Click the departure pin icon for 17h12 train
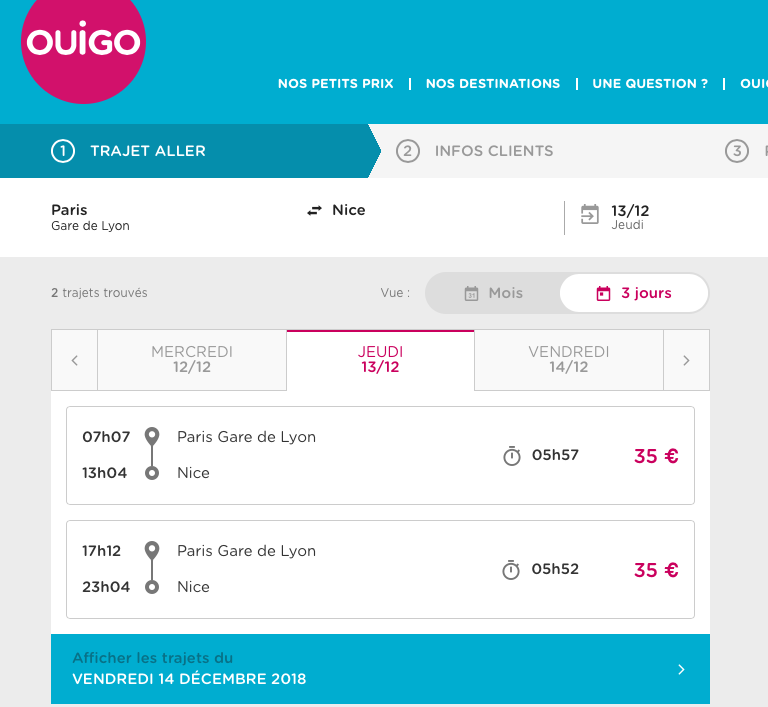 (152, 550)
